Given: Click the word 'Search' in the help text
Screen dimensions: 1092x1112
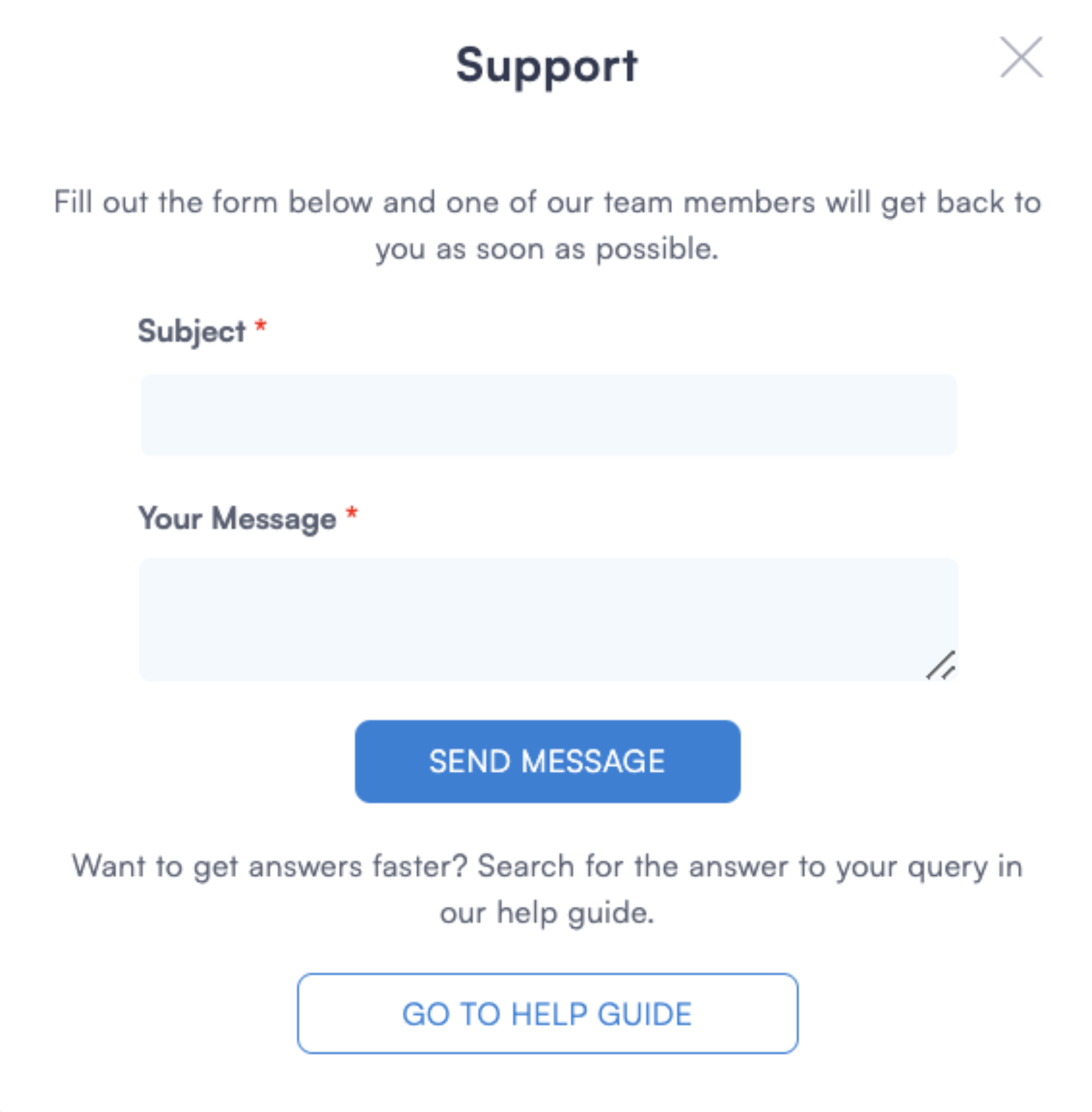Looking at the screenshot, I should (526, 865).
